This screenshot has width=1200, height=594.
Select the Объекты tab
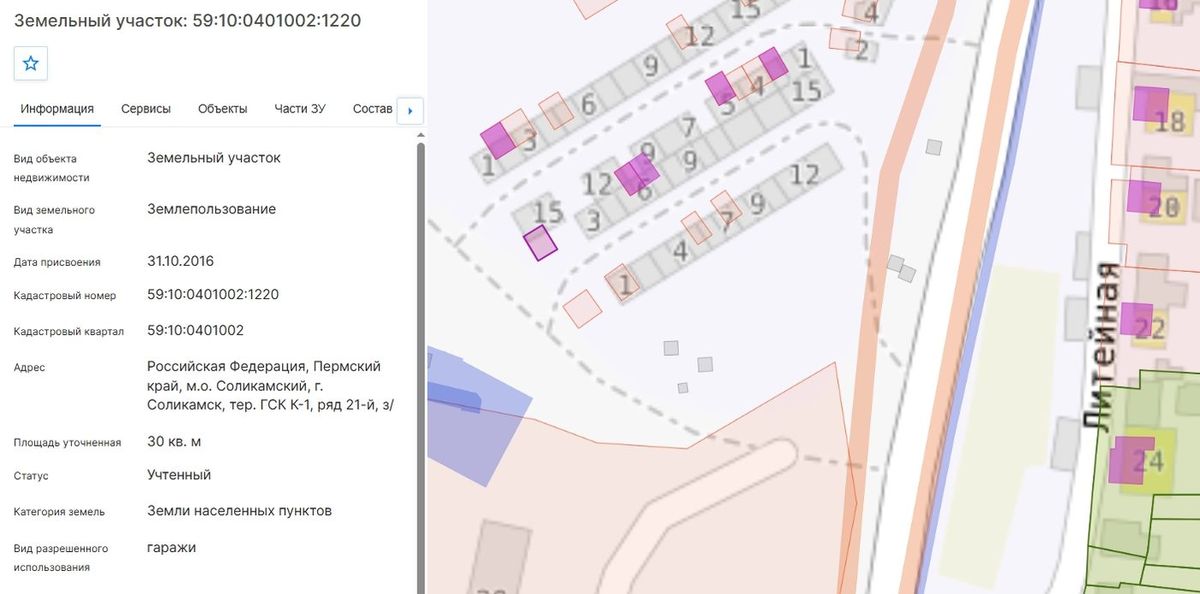(x=222, y=109)
